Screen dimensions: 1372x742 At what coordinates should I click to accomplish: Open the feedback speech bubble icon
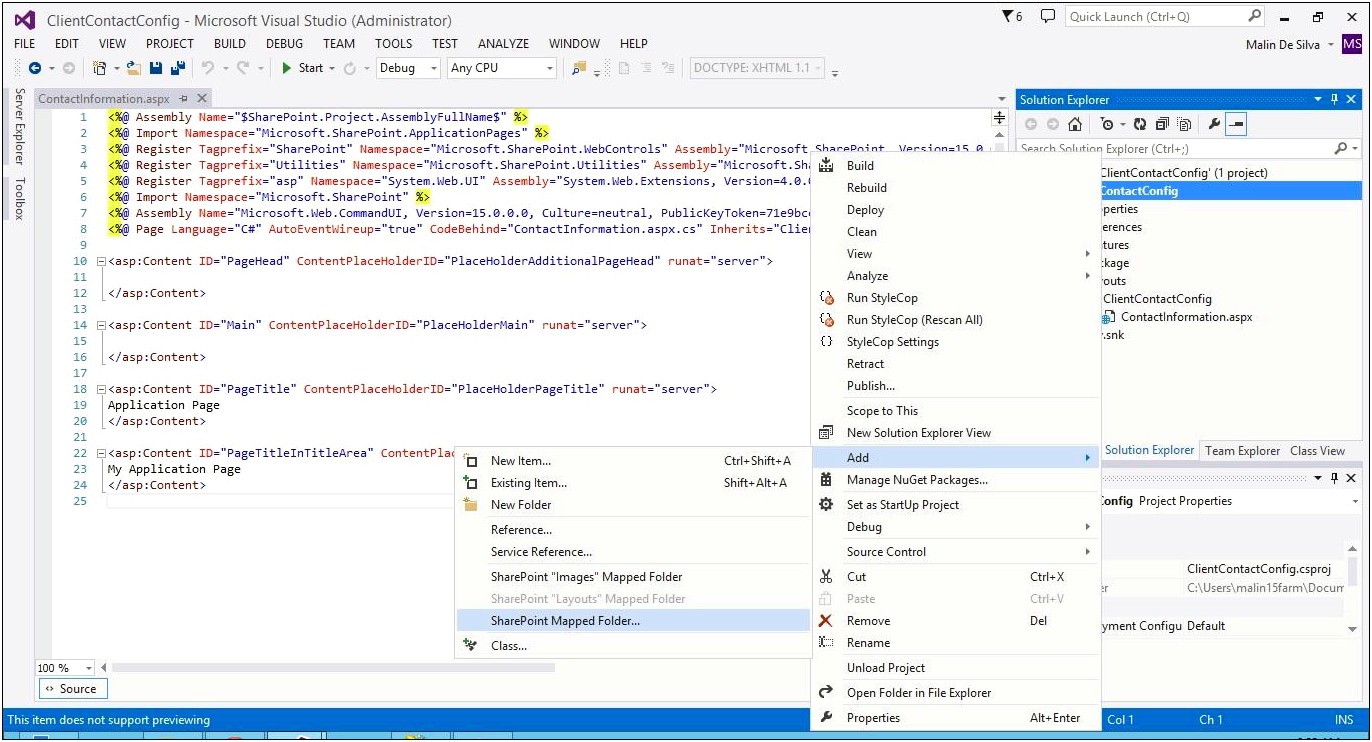coord(1047,17)
